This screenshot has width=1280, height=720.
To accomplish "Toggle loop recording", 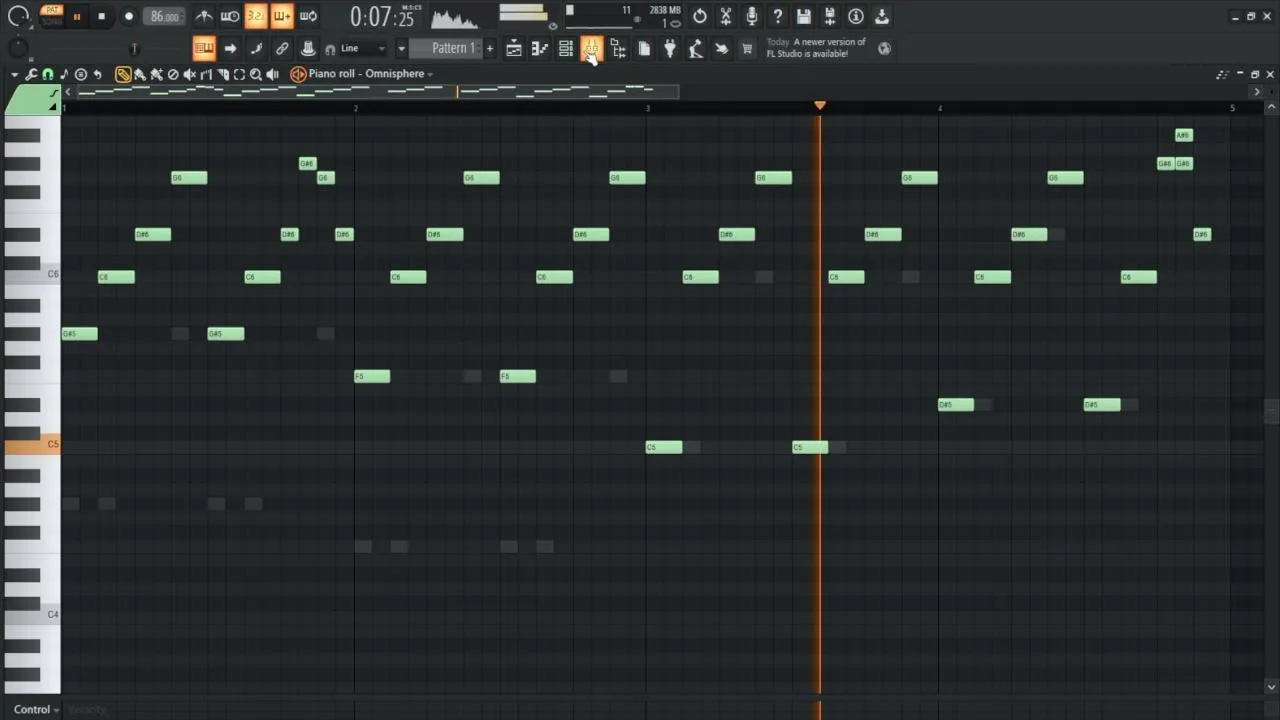I will point(308,16).
